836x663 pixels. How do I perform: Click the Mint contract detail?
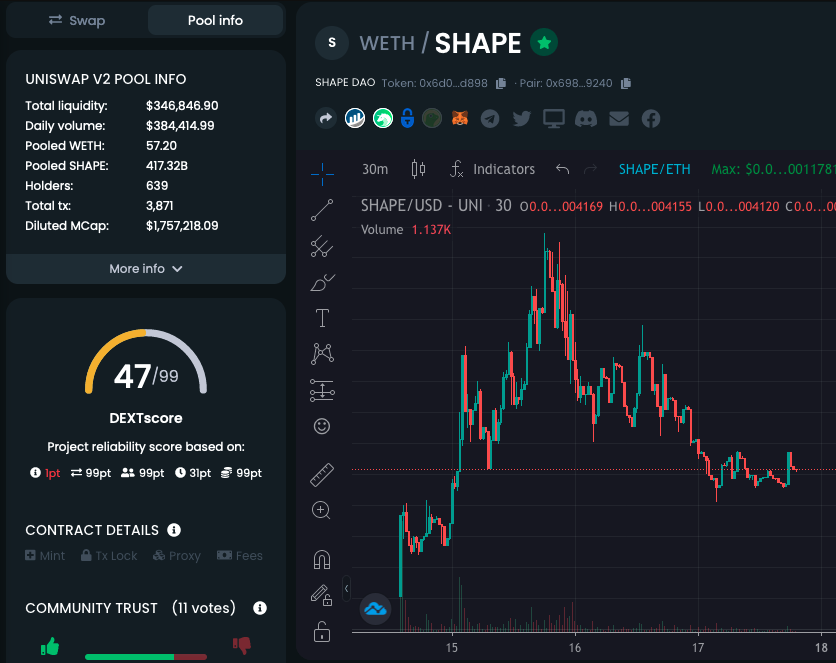(x=45, y=555)
